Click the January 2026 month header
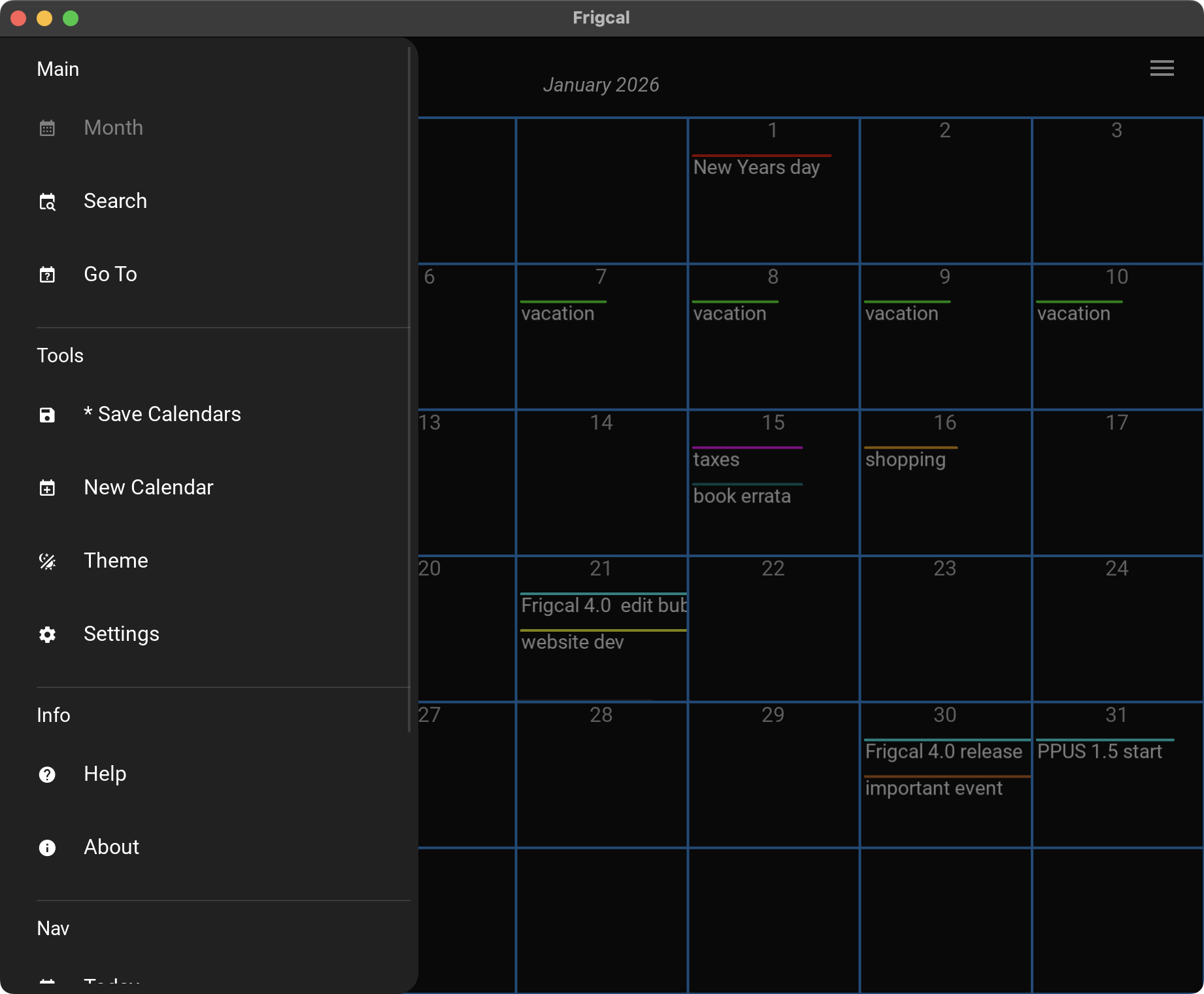Viewport: 1204px width, 994px height. click(601, 85)
